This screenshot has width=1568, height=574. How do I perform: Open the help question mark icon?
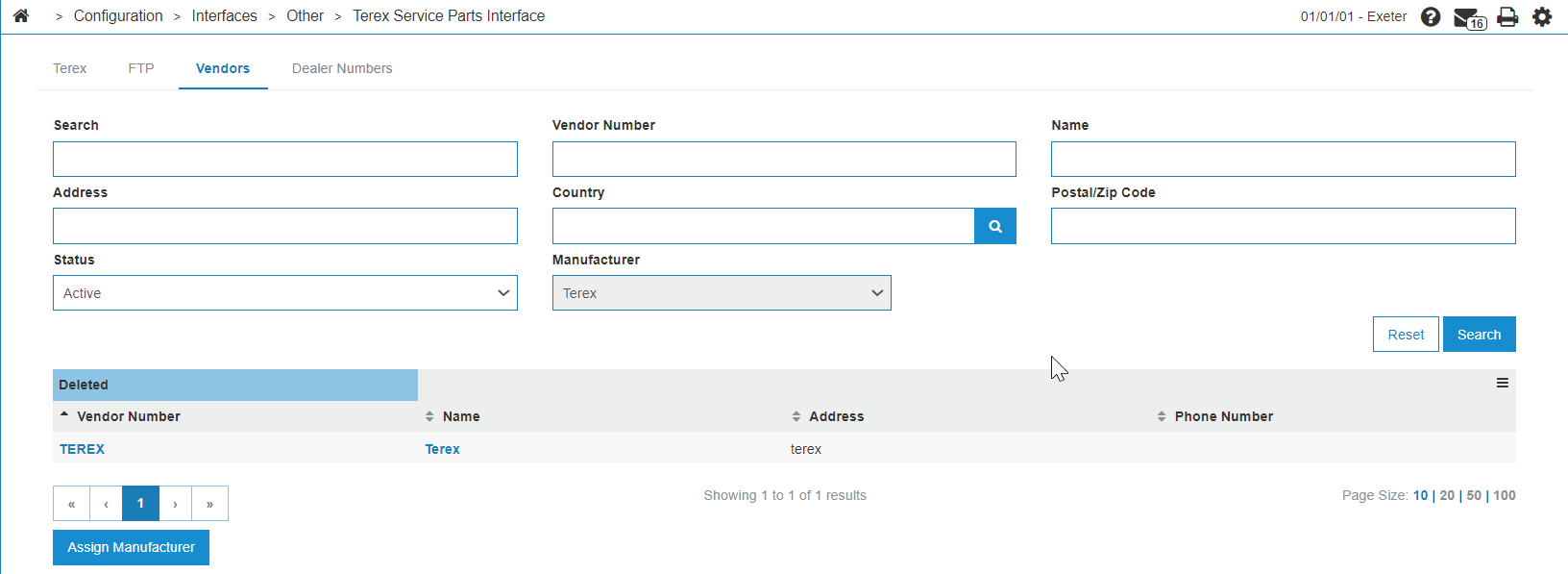(1431, 16)
